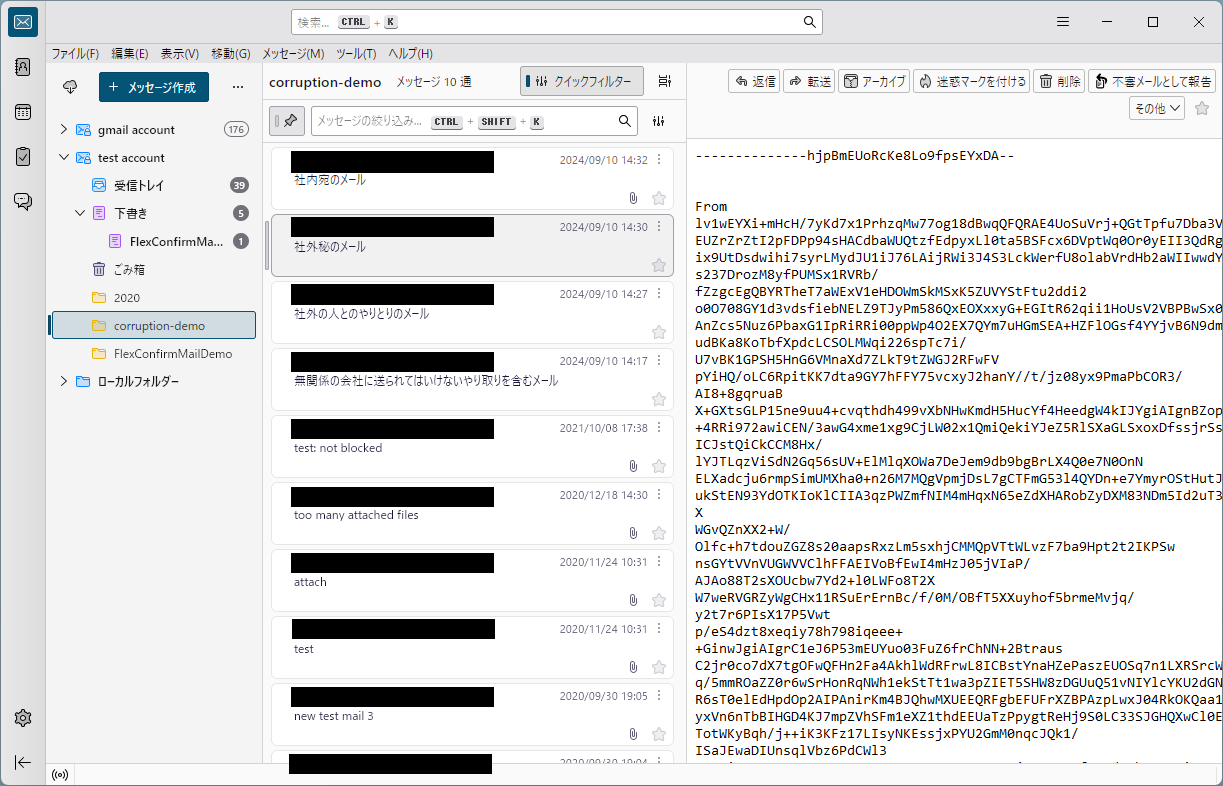Open the too many attached files message
Screen dimensions: 1223x786
pyautogui.click(x=472, y=515)
